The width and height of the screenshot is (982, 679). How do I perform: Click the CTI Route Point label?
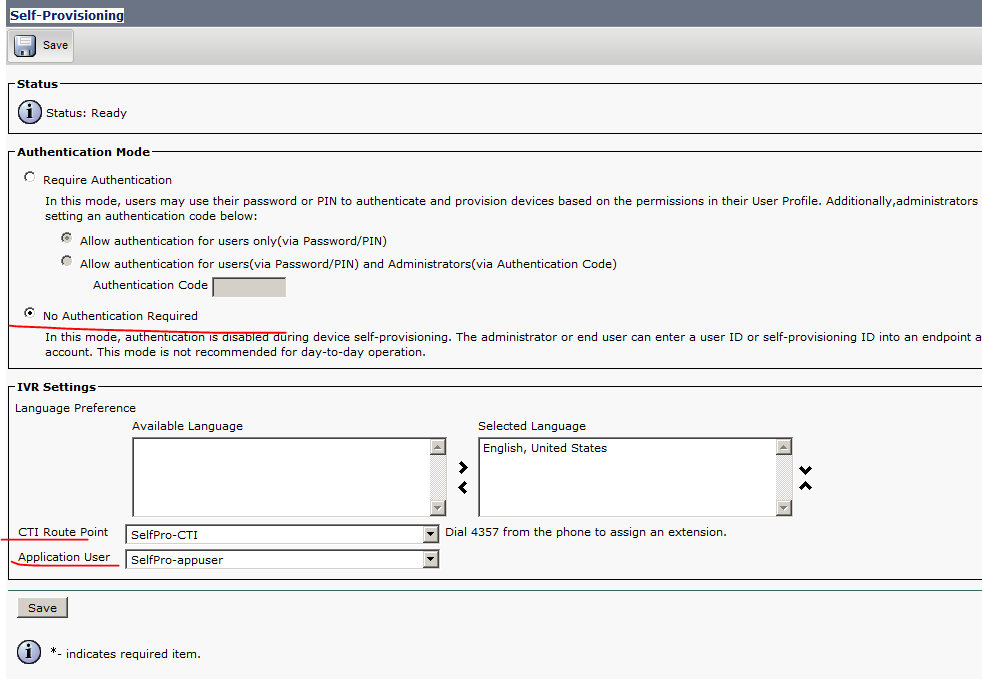click(x=63, y=532)
